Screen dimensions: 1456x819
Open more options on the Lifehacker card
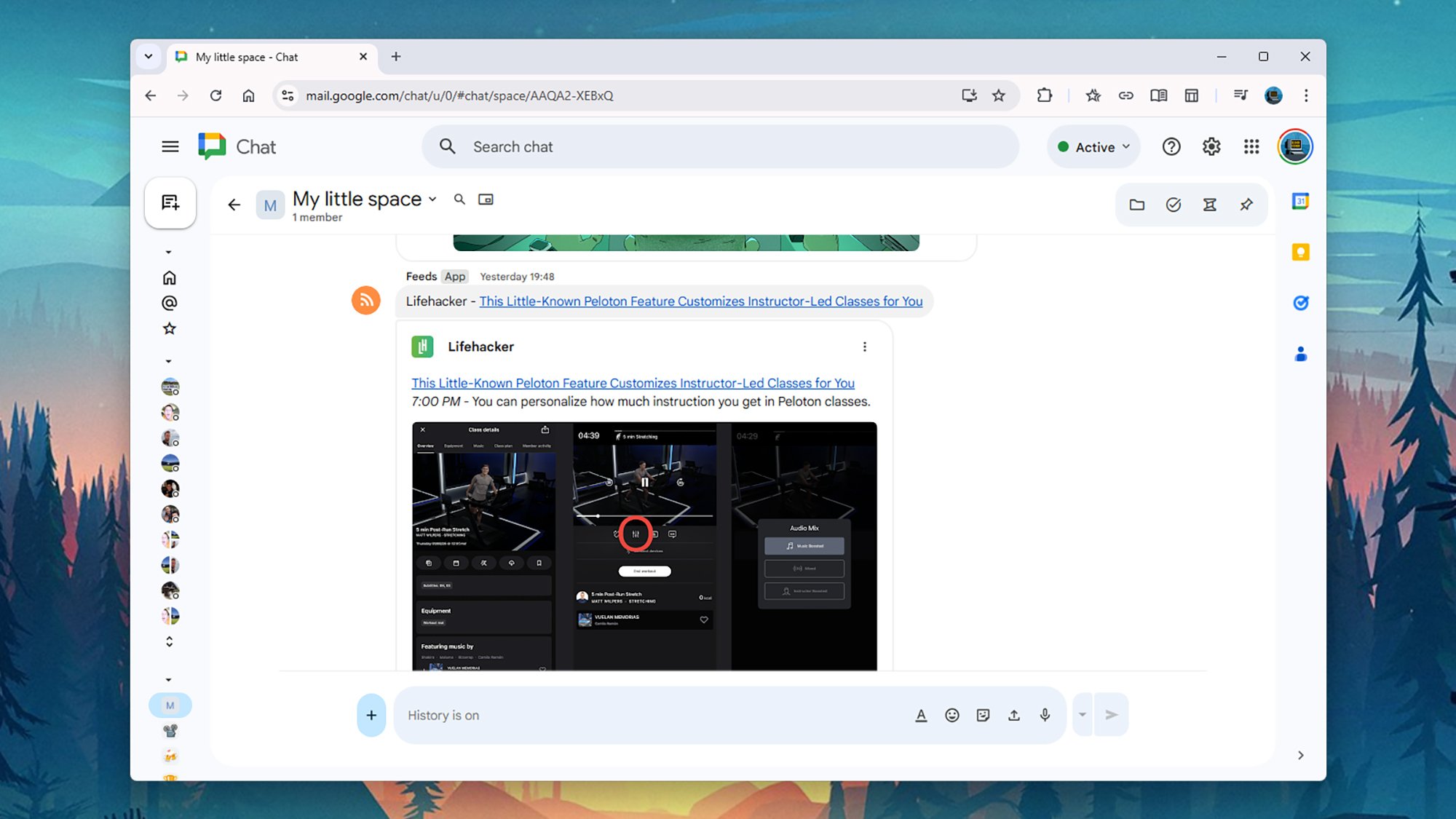(865, 347)
